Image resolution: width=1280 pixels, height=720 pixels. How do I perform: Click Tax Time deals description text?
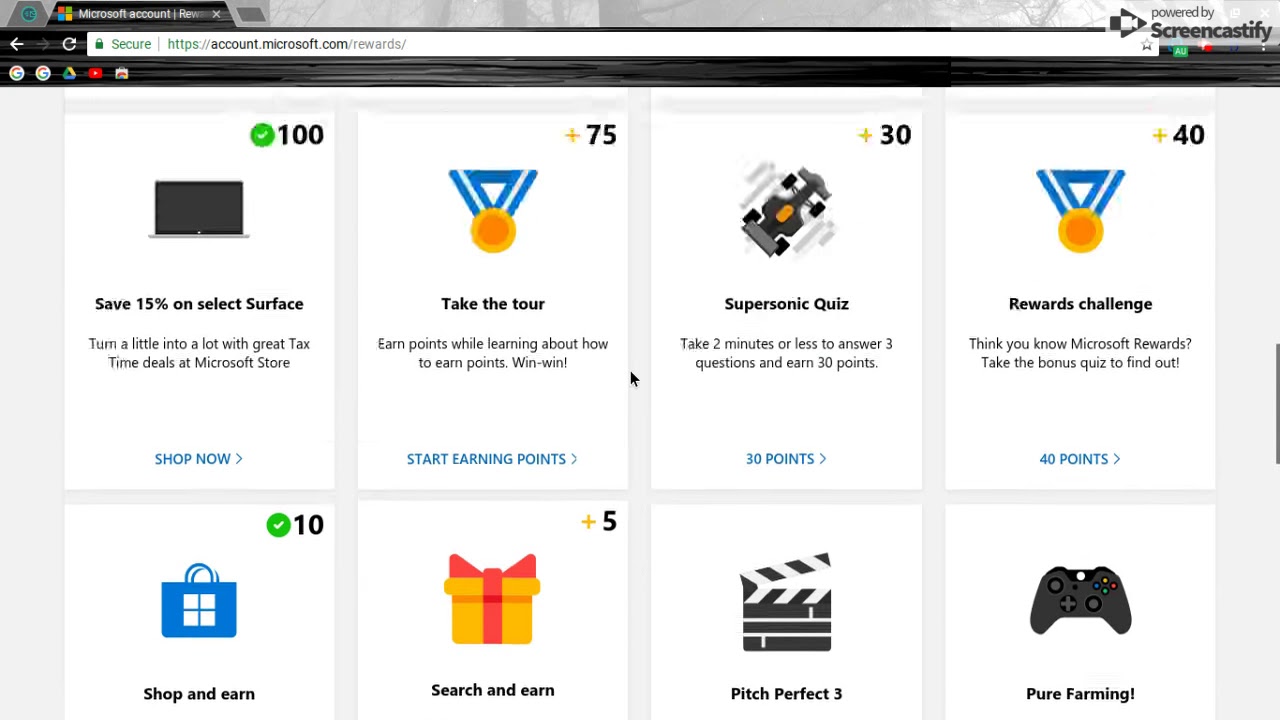click(x=199, y=353)
